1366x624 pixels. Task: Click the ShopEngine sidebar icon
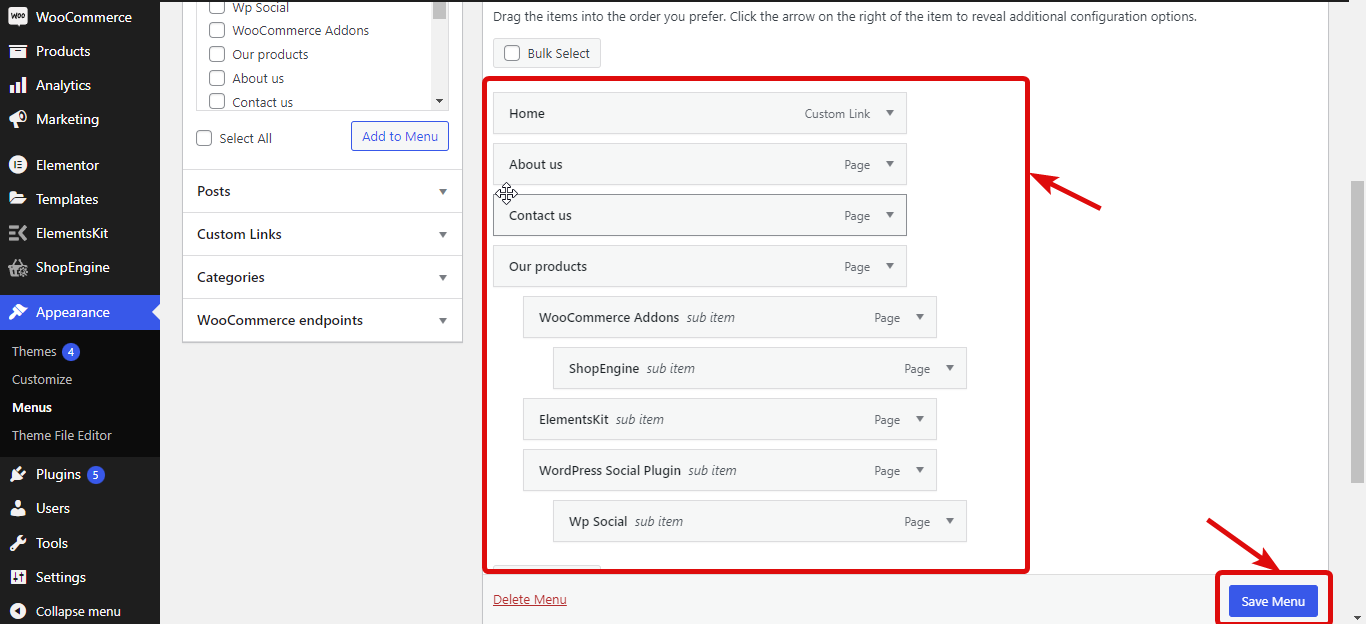point(18,267)
